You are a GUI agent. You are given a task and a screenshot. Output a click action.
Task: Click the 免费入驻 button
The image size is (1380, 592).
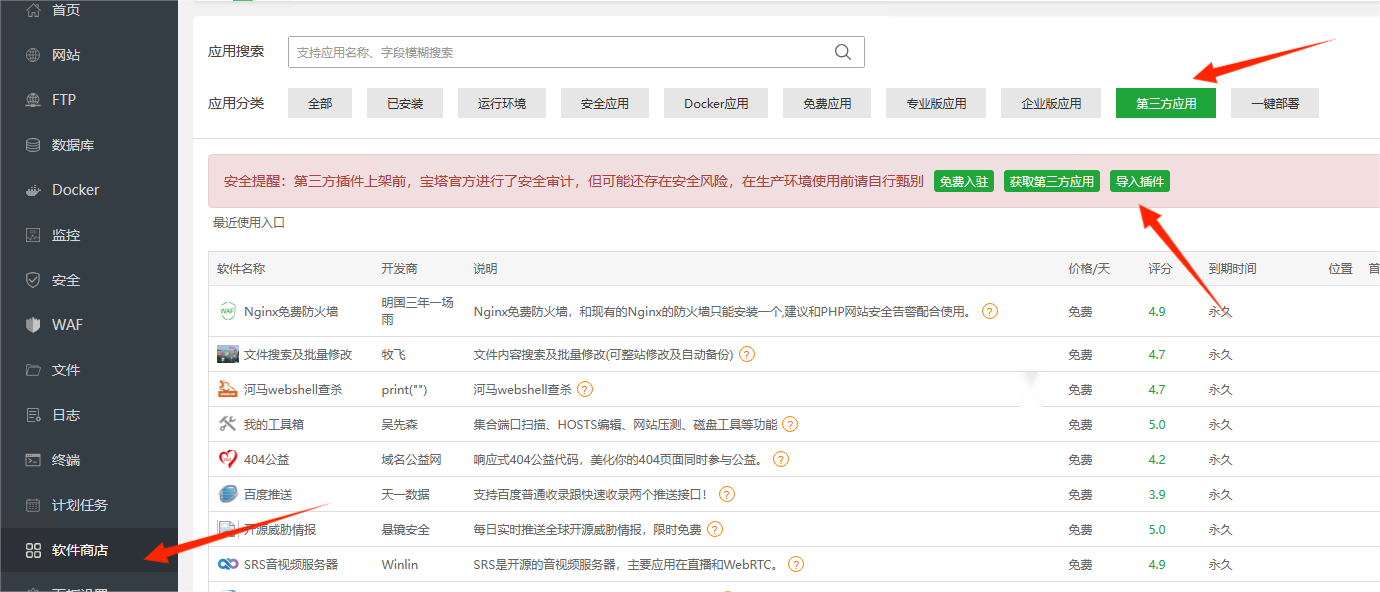[x=964, y=181]
